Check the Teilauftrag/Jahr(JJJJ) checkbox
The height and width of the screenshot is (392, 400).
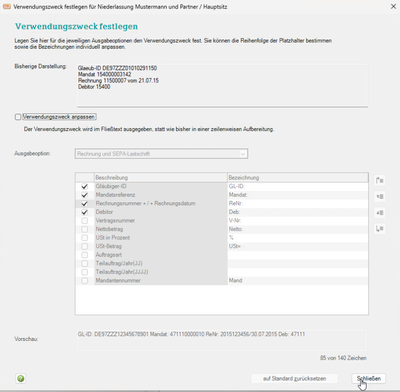tap(85, 272)
